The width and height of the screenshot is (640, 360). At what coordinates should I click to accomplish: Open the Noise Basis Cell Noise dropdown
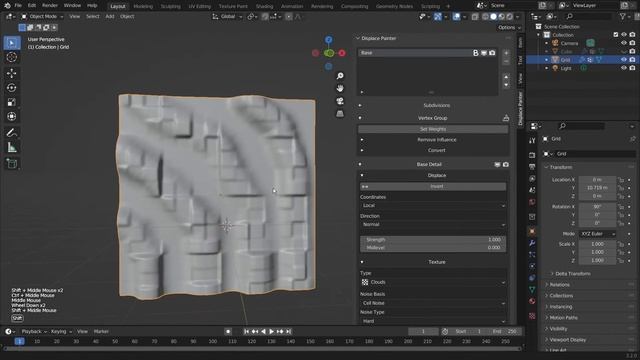433,303
